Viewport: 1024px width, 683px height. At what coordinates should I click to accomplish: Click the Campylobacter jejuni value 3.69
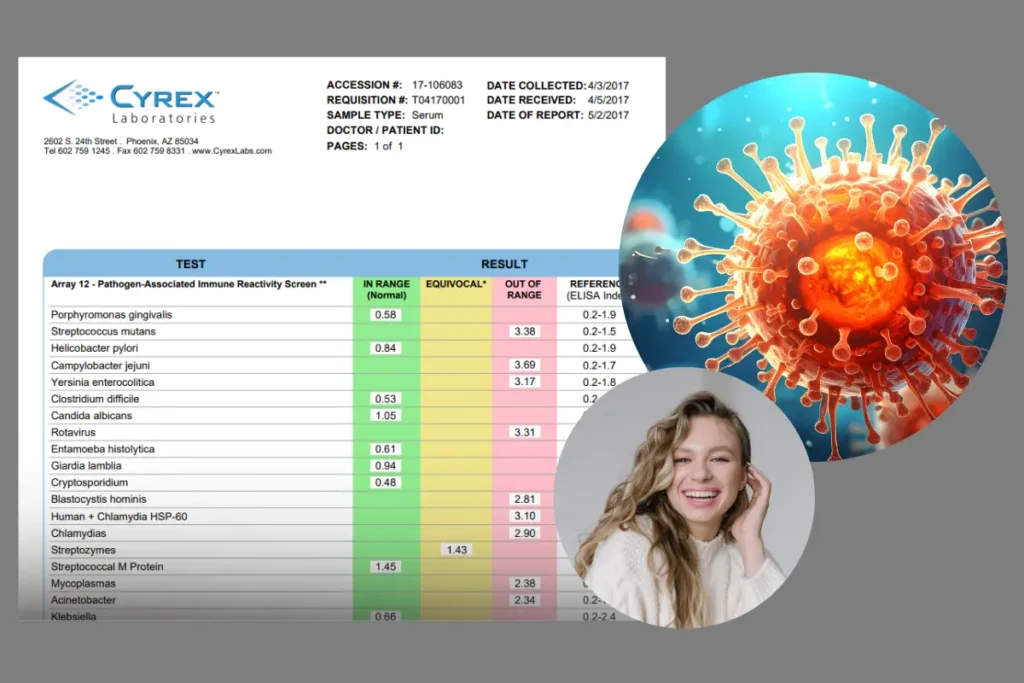[x=524, y=365]
